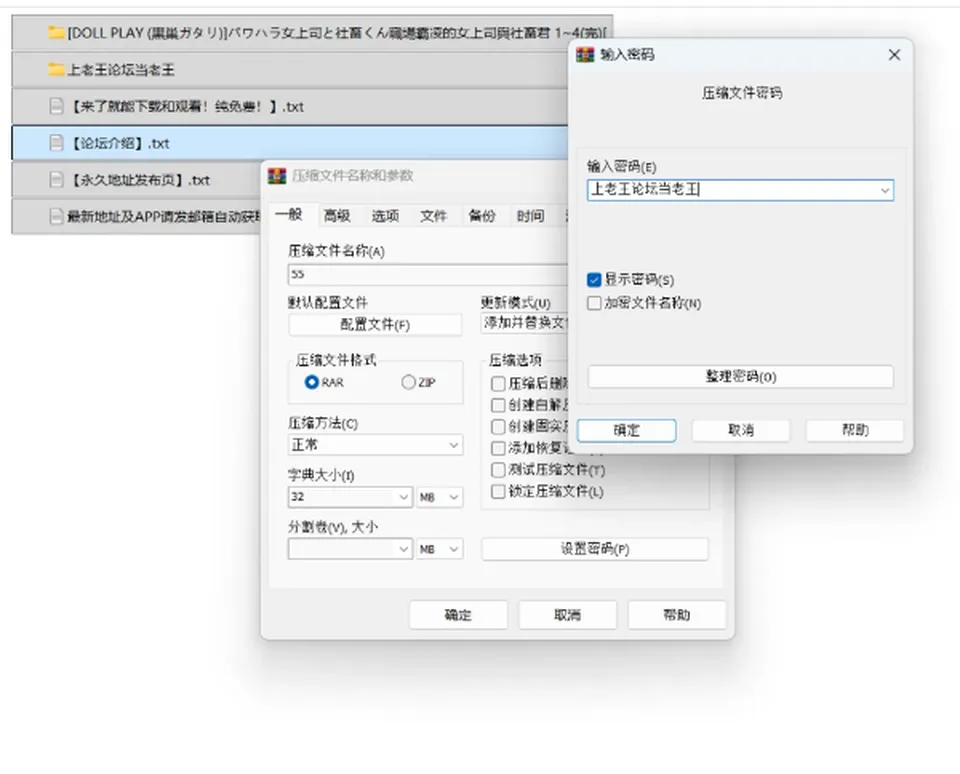Open the 压缩方法 dropdown showing 正常

coord(375,445)
